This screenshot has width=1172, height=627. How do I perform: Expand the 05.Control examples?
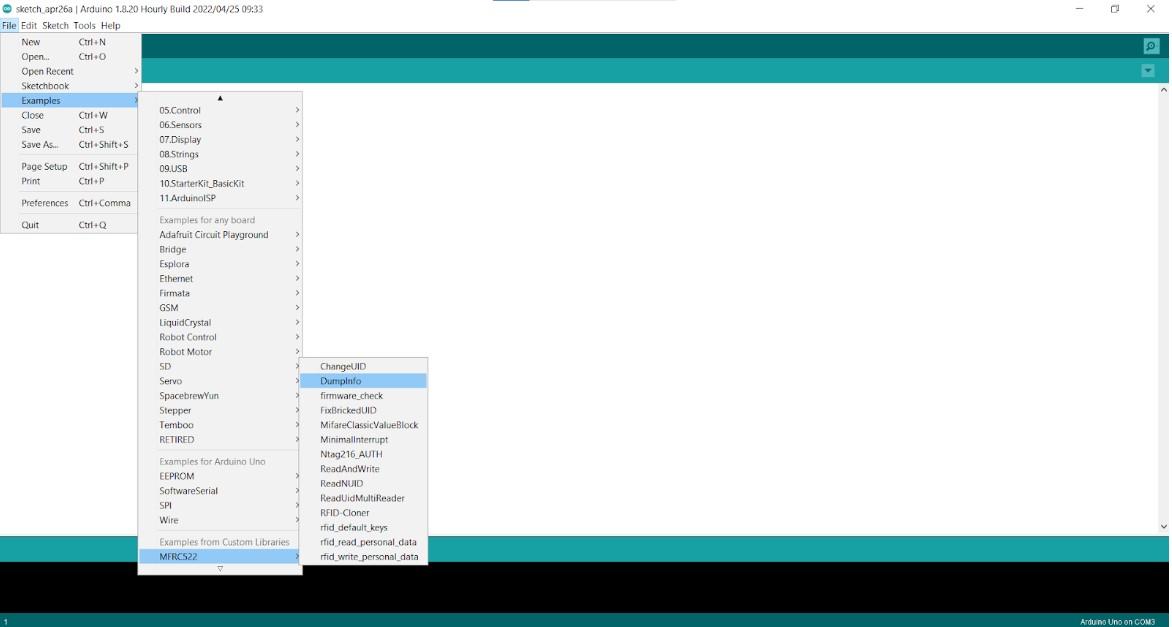pos(220,111)
